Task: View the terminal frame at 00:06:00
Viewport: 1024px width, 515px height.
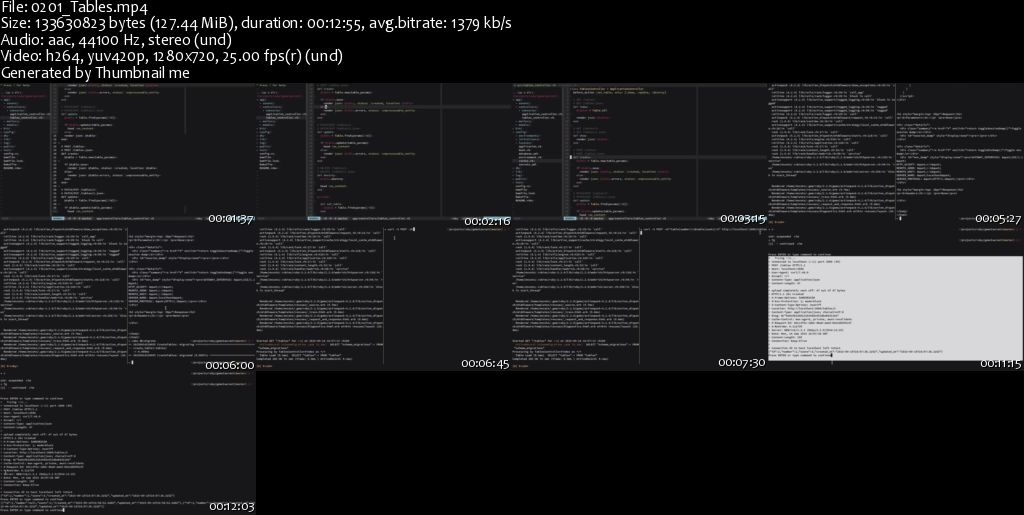Action: [x=128, y=298]
